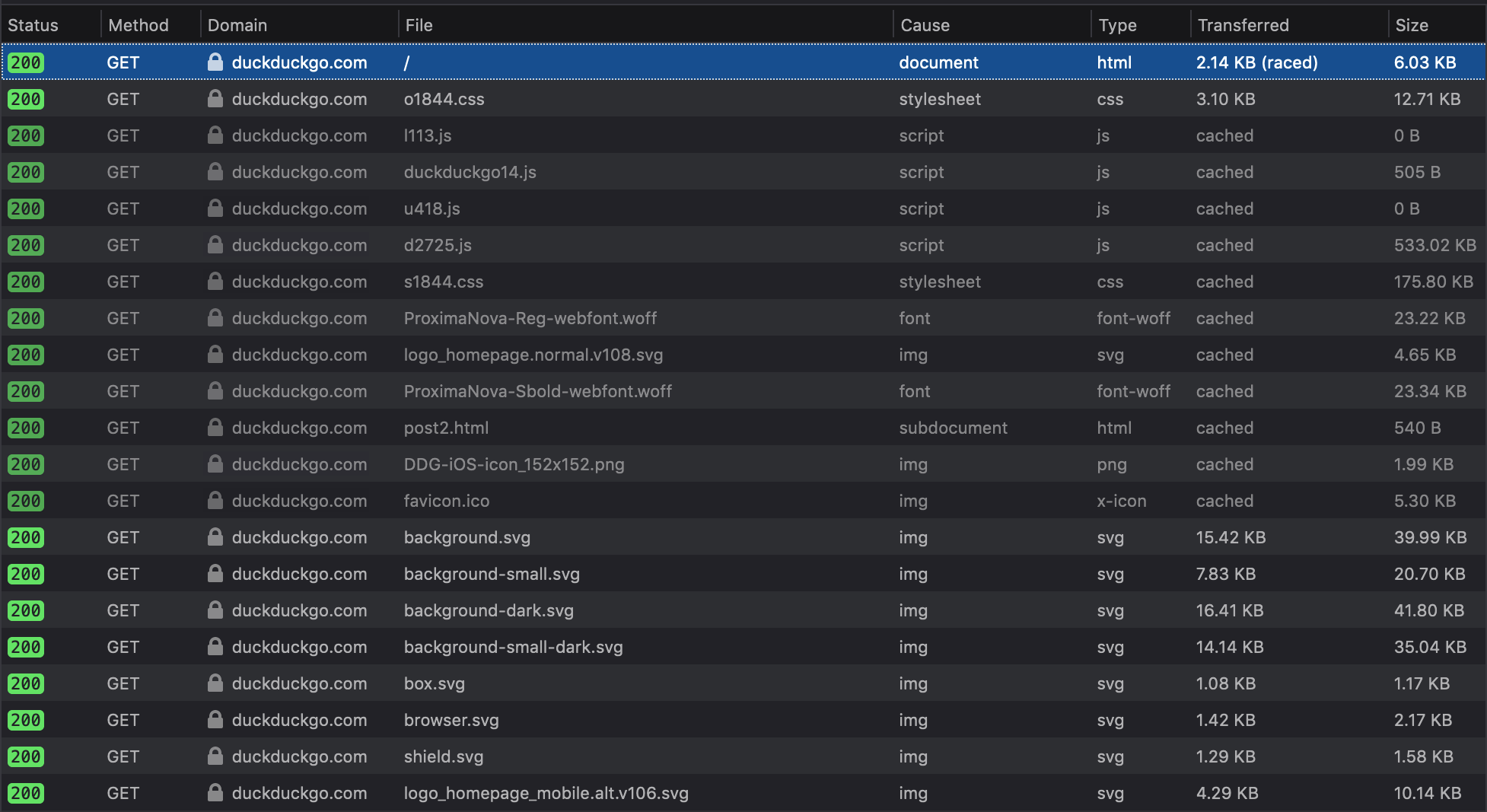The image size is (1487, 812).
Task: Click the 200 badge on logo_homepage.normal.v108.svg row
Action: (x=25, y=355)
